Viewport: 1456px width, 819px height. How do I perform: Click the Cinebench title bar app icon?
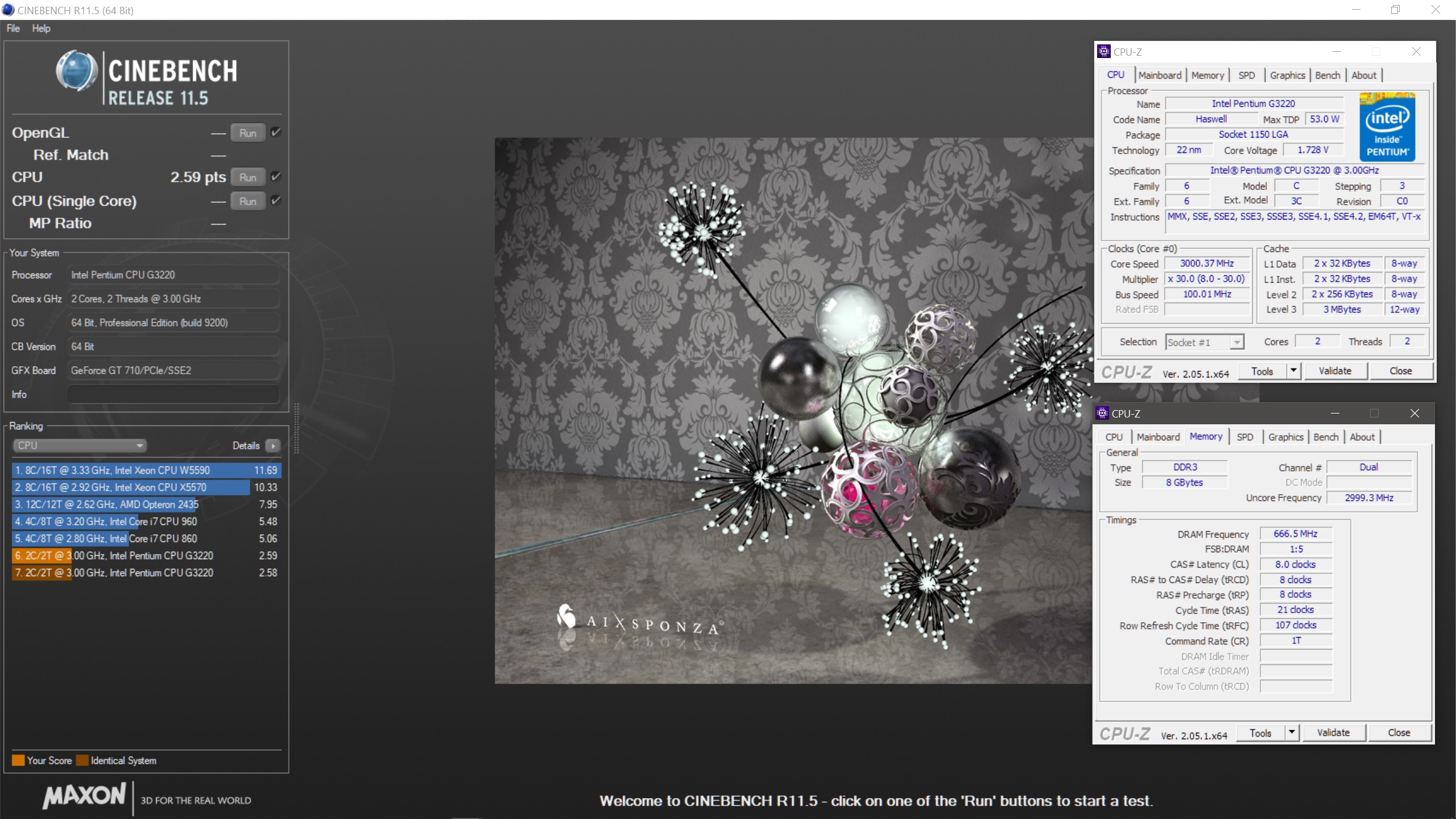(x=8, y=10)
